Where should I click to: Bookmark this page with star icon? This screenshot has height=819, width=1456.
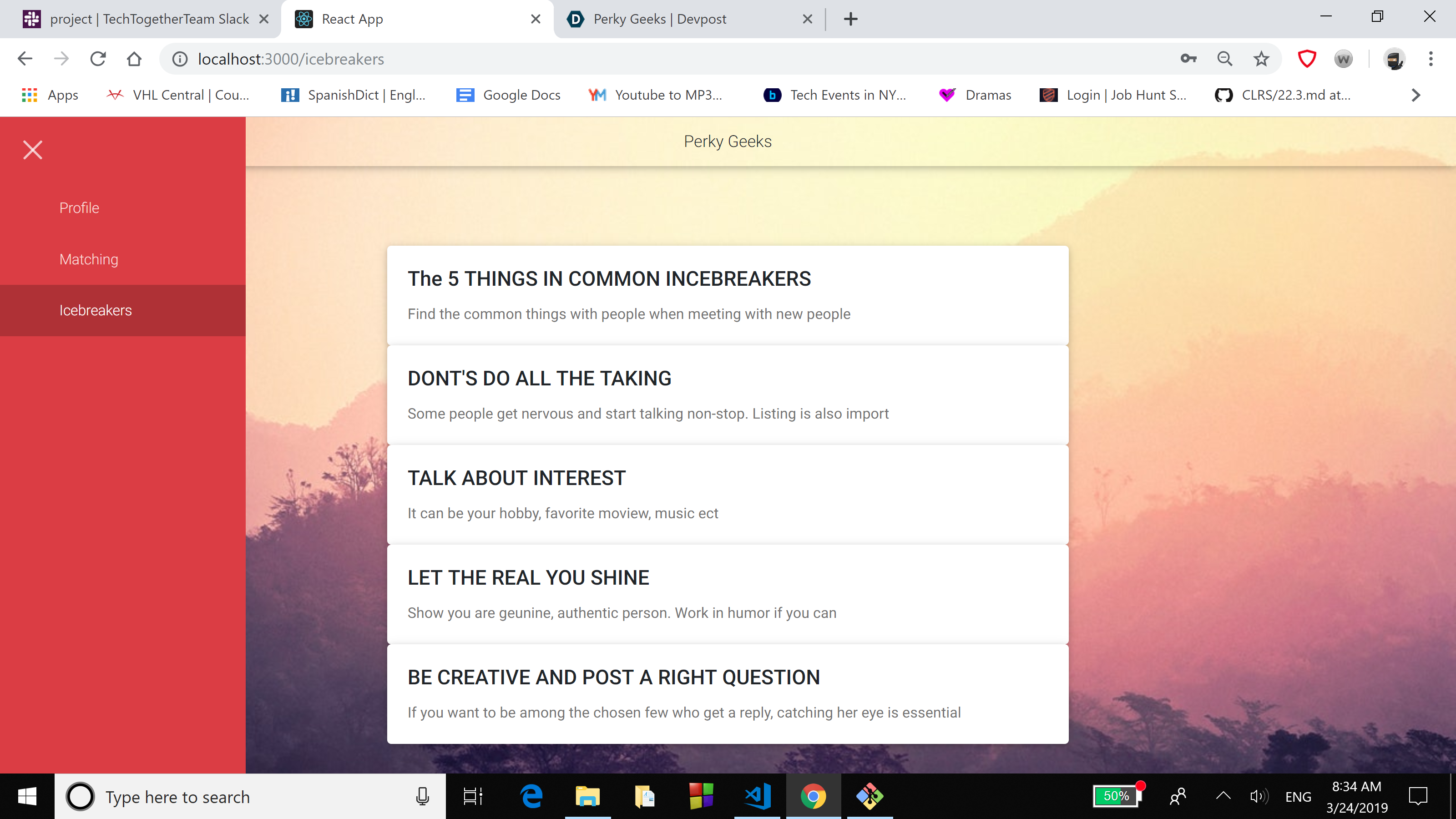(x=1261, y=59)
